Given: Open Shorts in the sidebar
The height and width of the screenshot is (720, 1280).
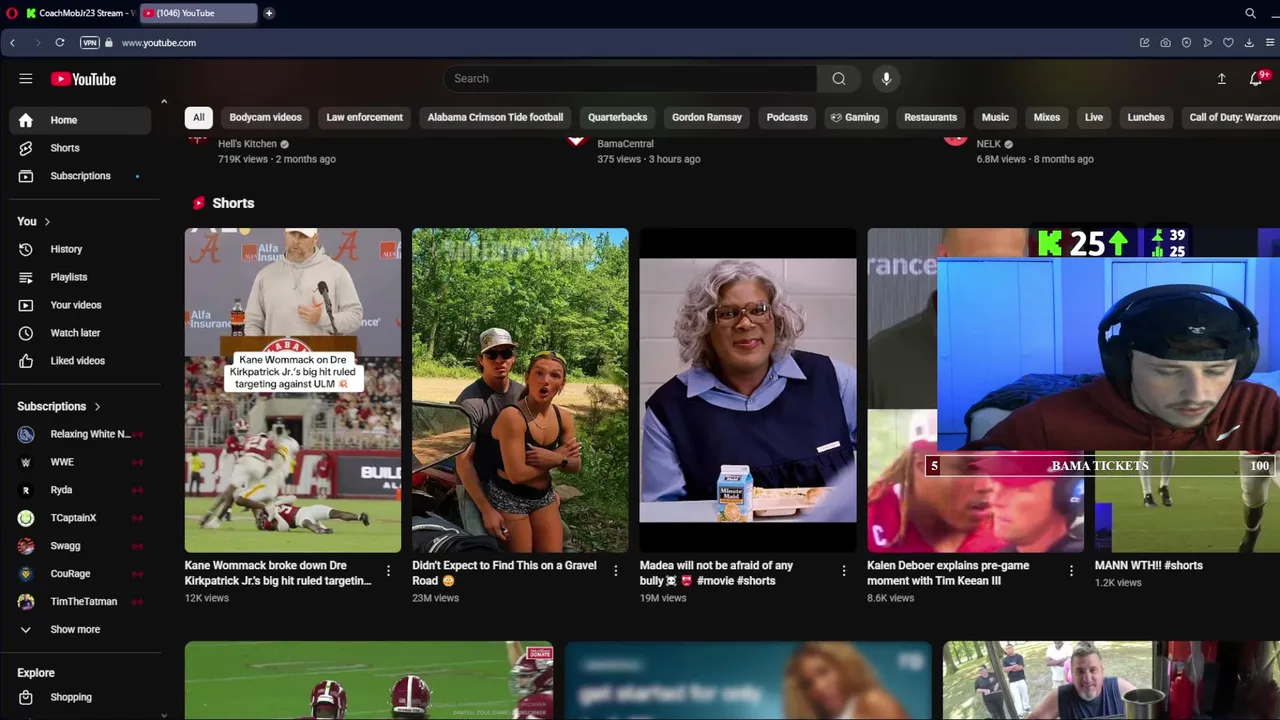Looking at the screenshot, I should click(80, 148).
